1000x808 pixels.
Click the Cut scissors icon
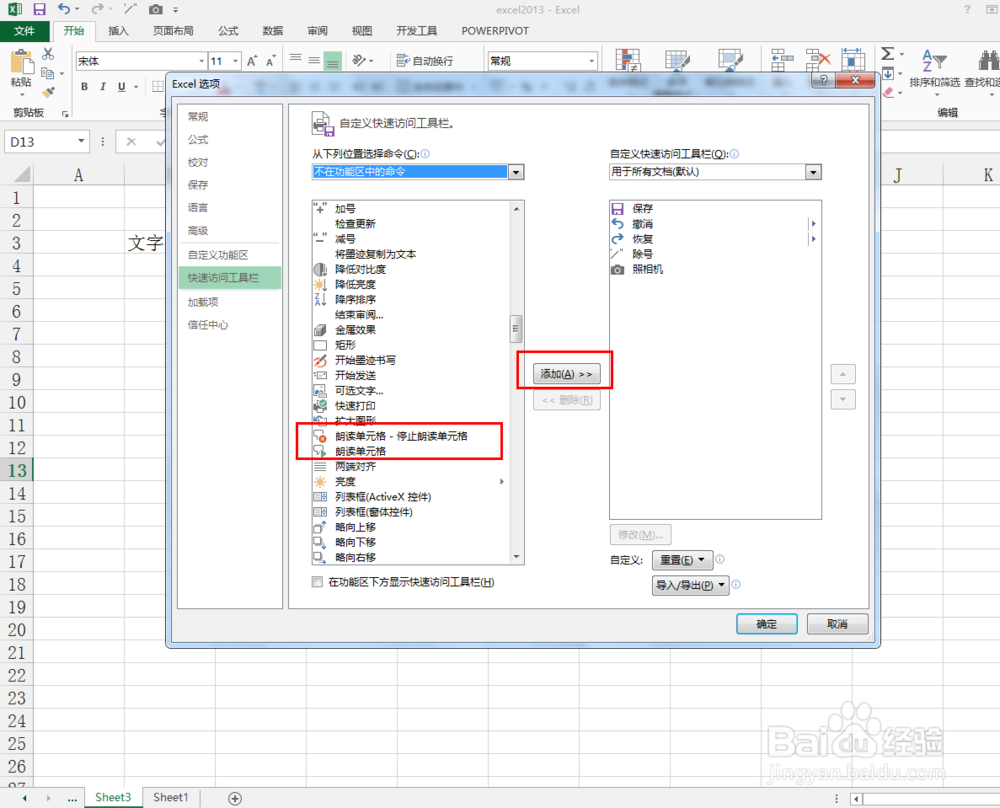(48, 54)
